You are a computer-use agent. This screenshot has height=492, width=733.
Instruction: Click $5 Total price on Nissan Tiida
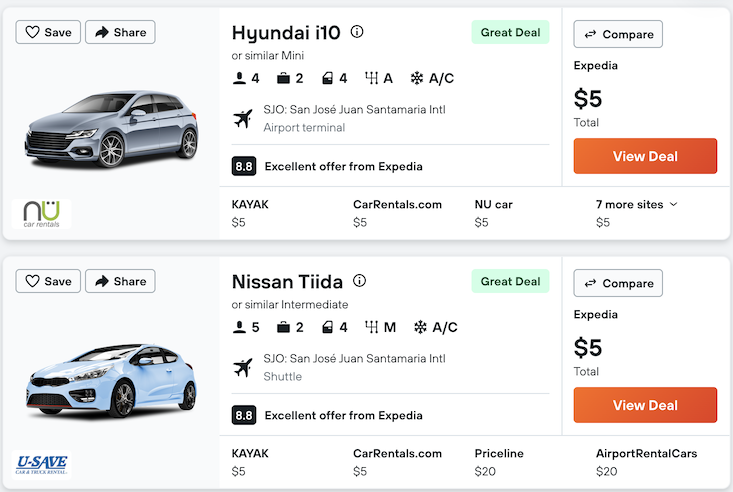point(588,347)
